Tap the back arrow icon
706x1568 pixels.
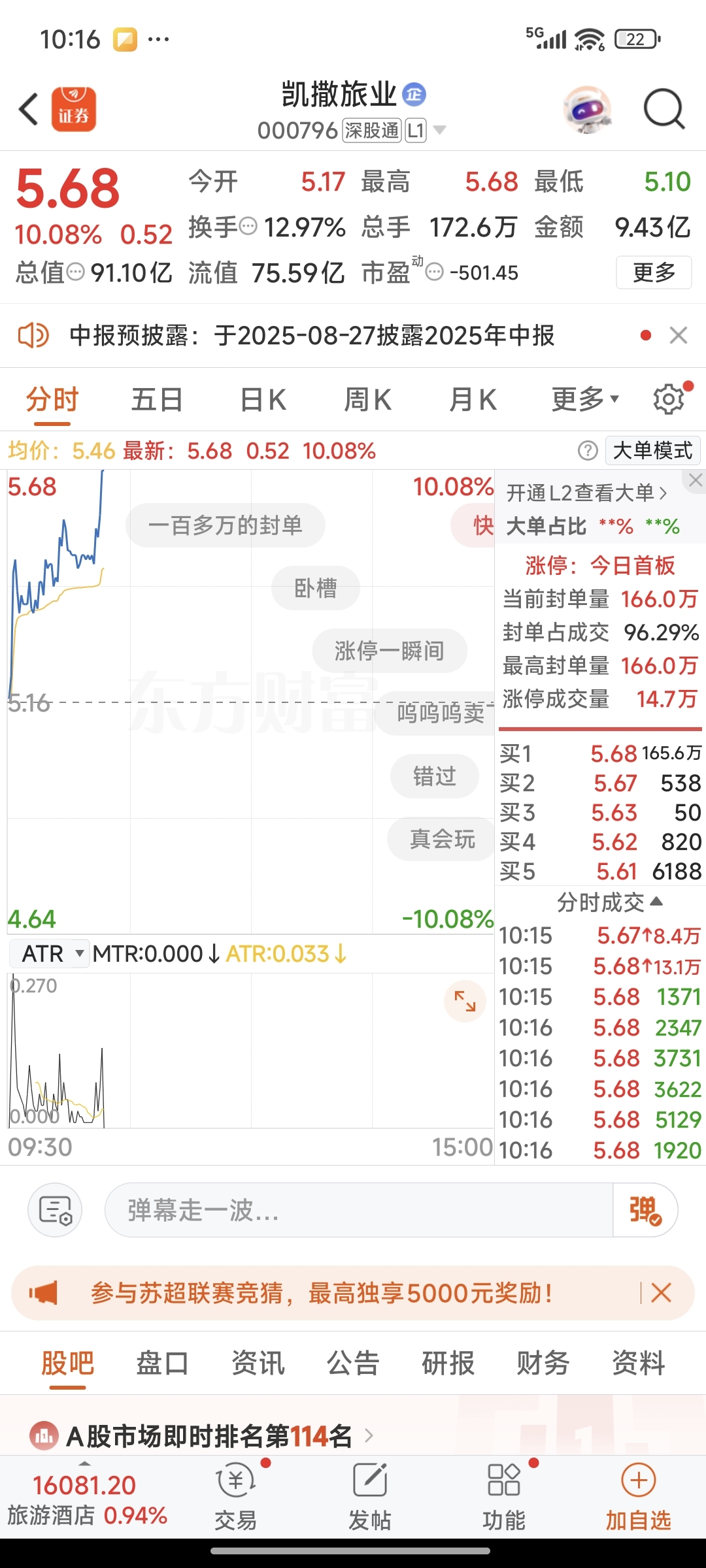[29, 109]
